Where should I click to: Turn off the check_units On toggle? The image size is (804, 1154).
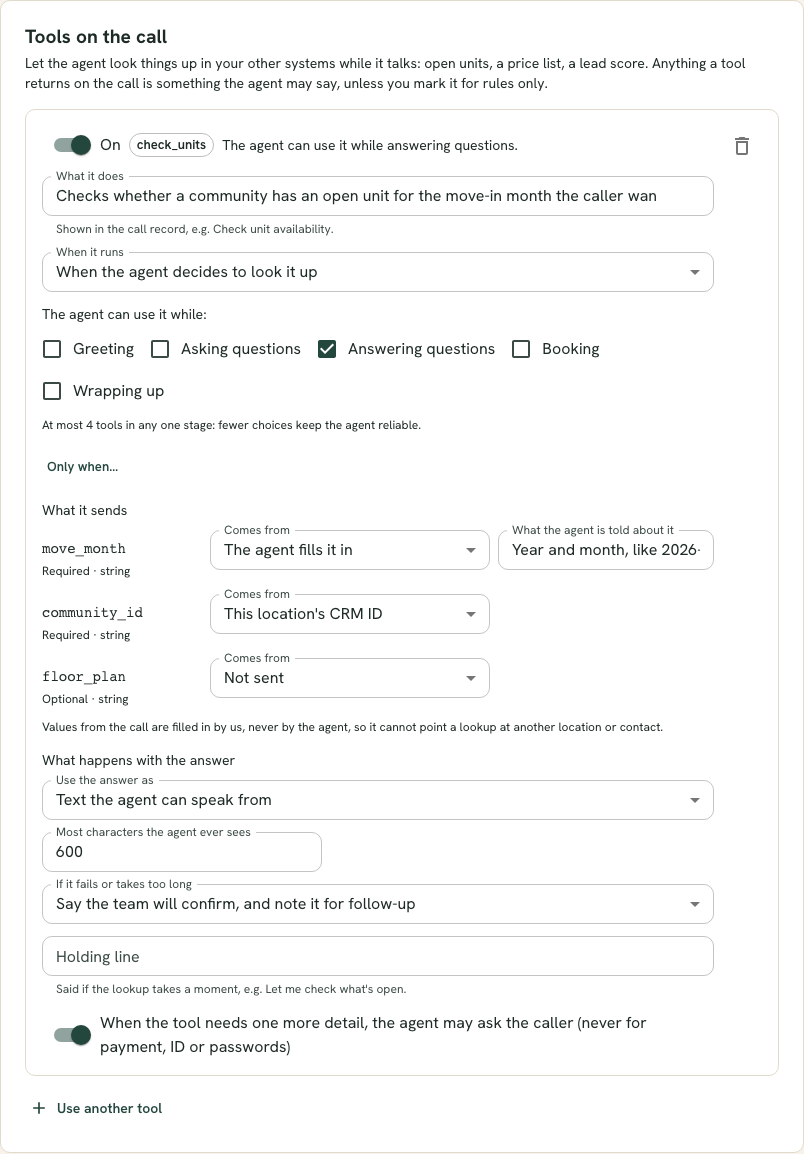click(72, 145)
